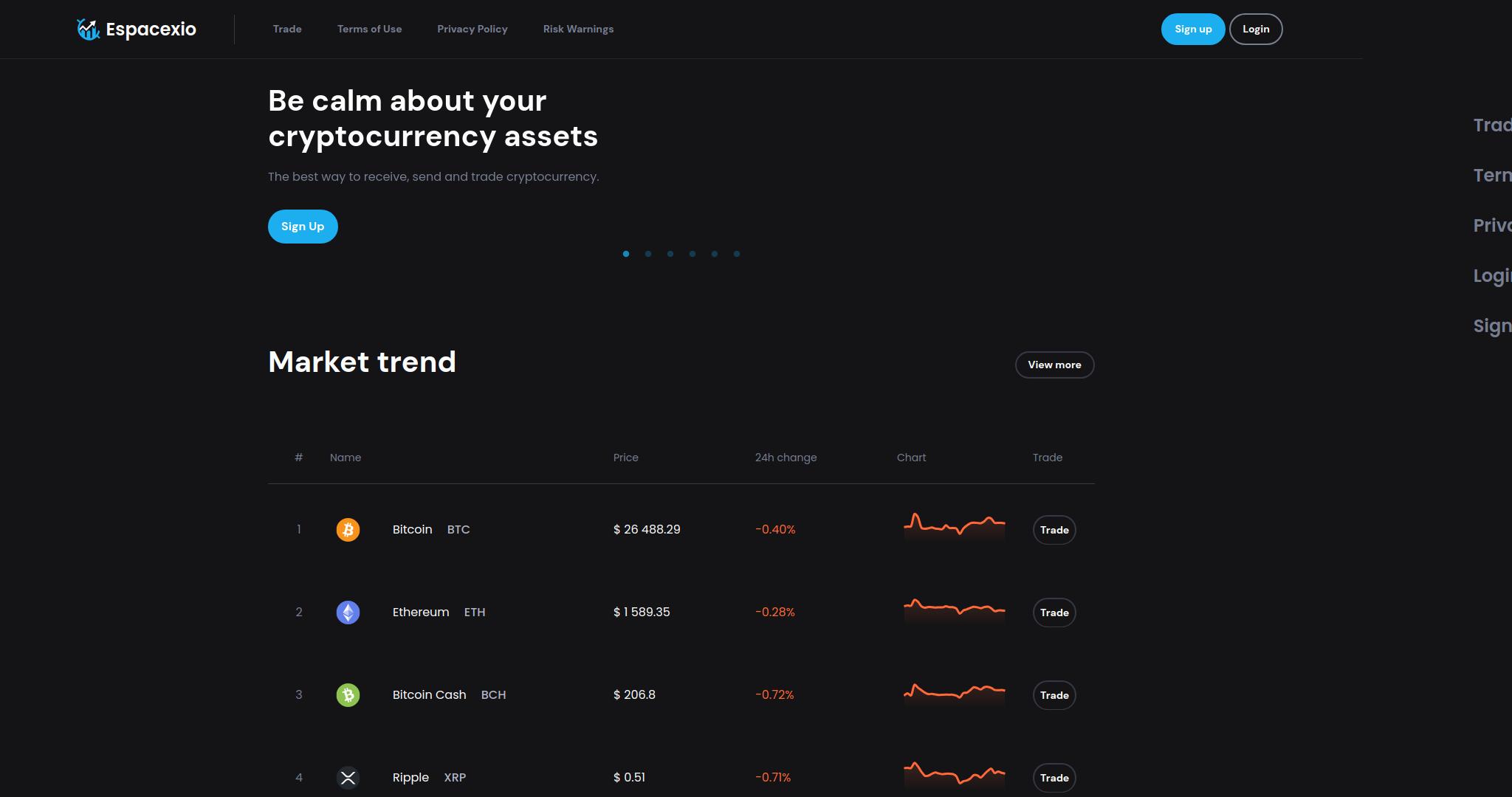The image size is (1512, 797).
Task: Click the Bitcoin BTC coin icon
Action: click(x=348, y=529)
